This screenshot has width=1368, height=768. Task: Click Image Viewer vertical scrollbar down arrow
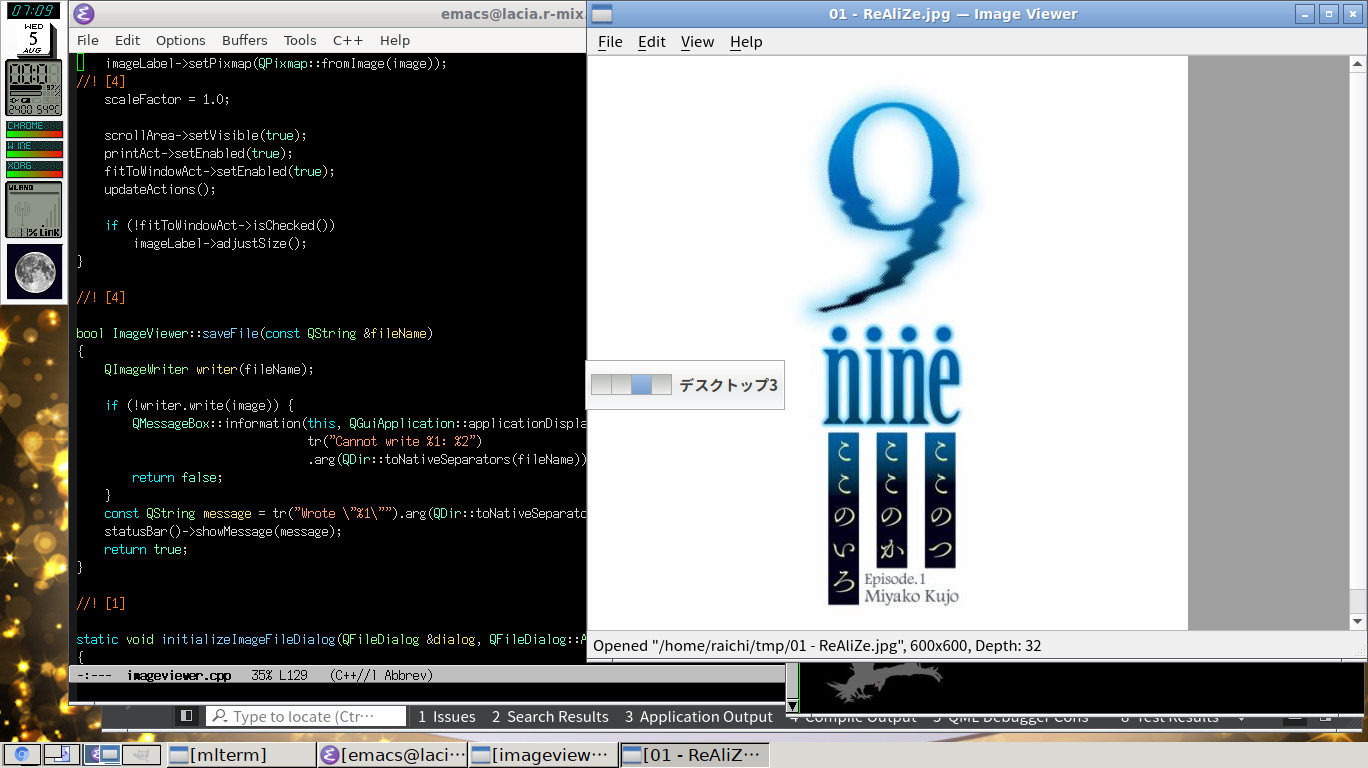tap(1357, 621)
